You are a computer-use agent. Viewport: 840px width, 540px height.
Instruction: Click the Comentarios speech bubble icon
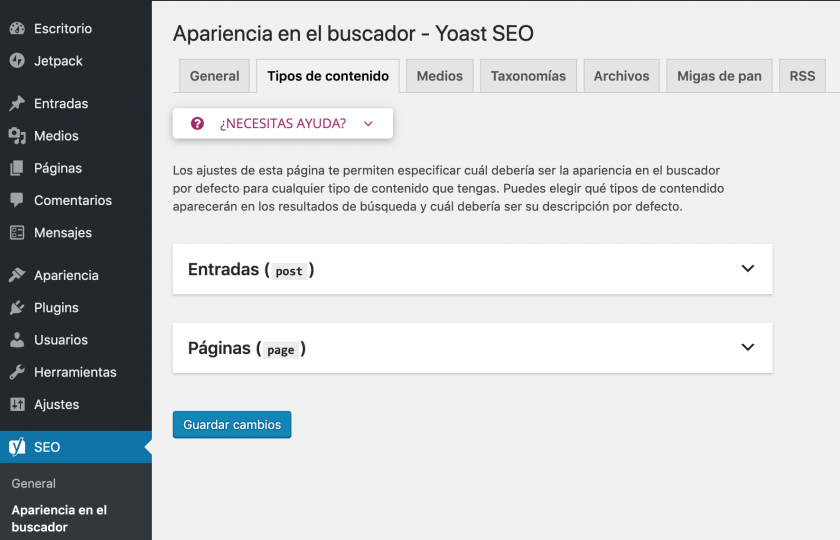tap(17, 200)
